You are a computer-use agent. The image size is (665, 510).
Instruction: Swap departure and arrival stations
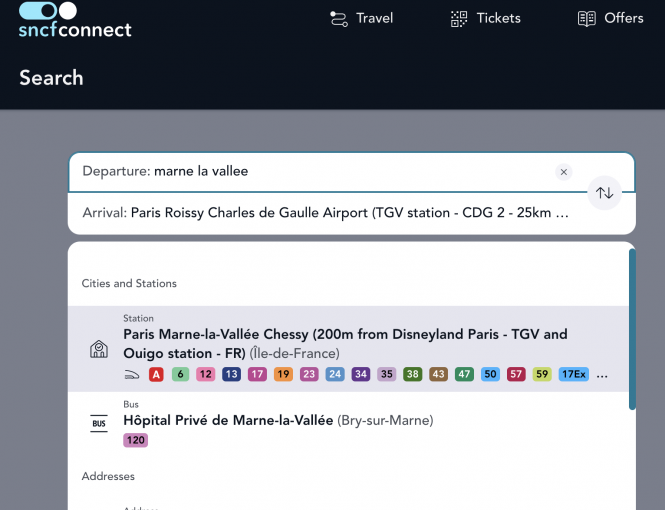(x=604, y=193)
